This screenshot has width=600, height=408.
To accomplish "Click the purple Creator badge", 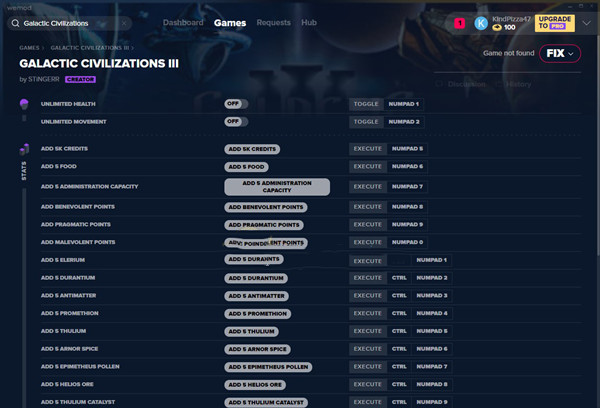I will (x=80, y=79).
